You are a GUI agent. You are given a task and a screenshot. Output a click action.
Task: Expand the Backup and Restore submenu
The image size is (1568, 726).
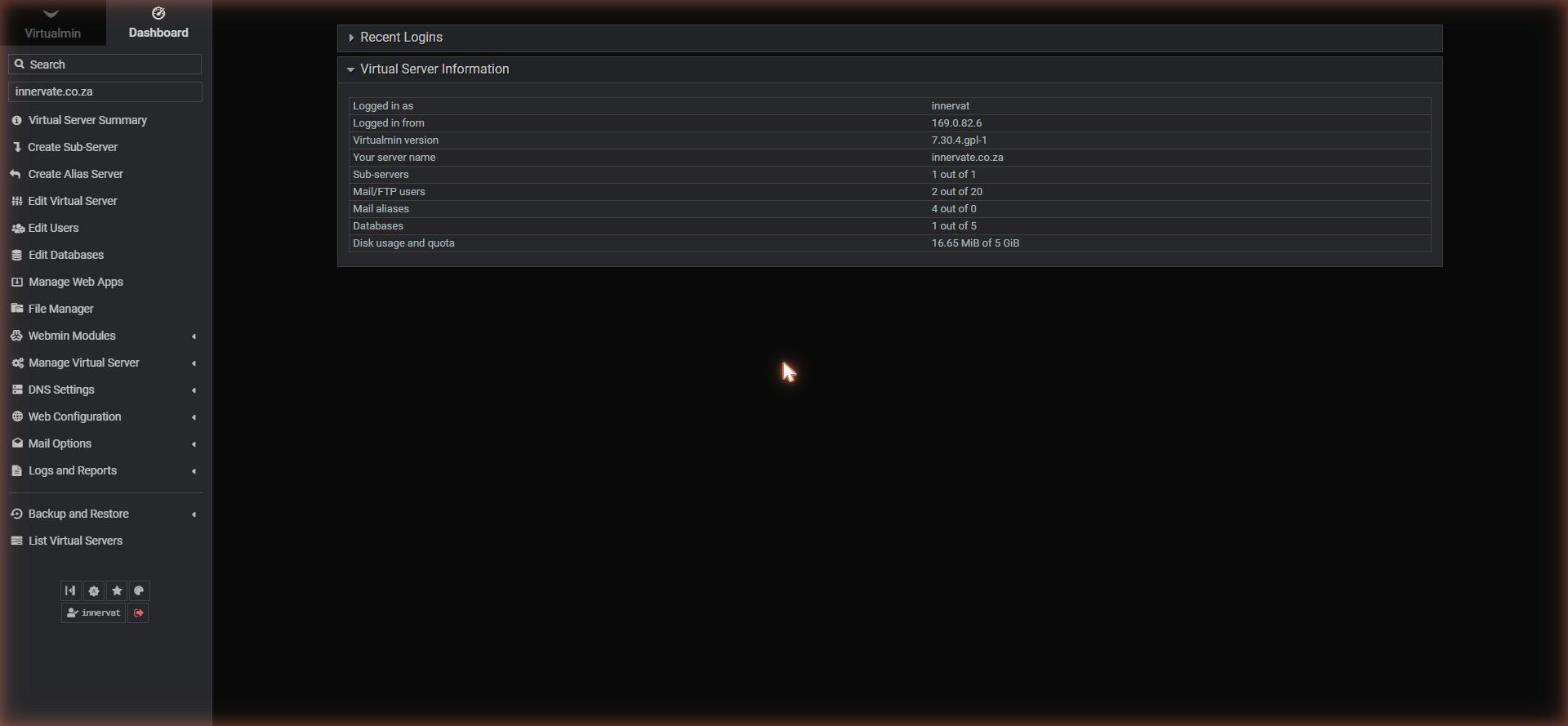105,514
